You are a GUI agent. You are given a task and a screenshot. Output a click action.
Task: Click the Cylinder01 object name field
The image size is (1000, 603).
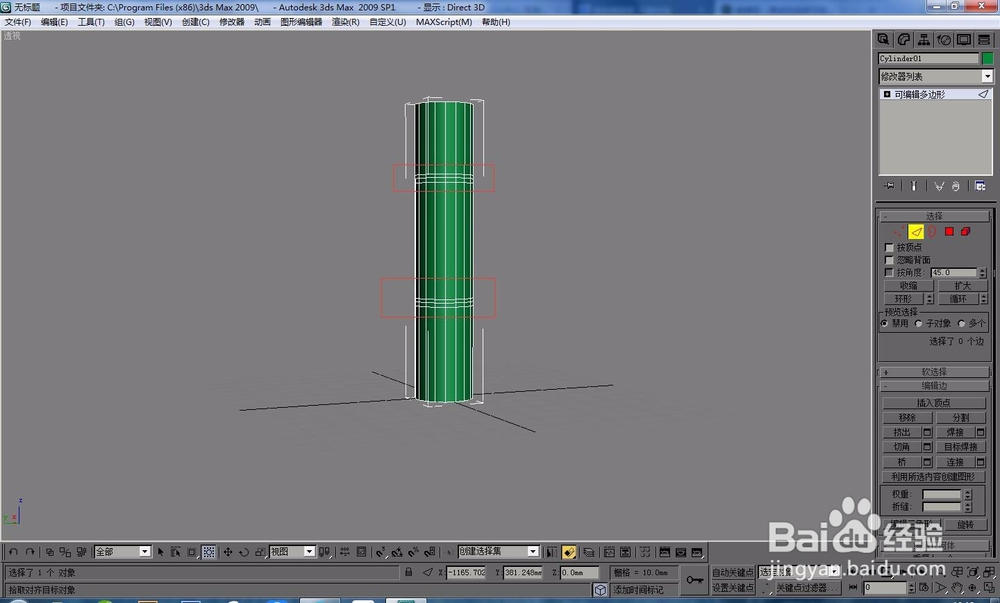click(x=929, y=59)
